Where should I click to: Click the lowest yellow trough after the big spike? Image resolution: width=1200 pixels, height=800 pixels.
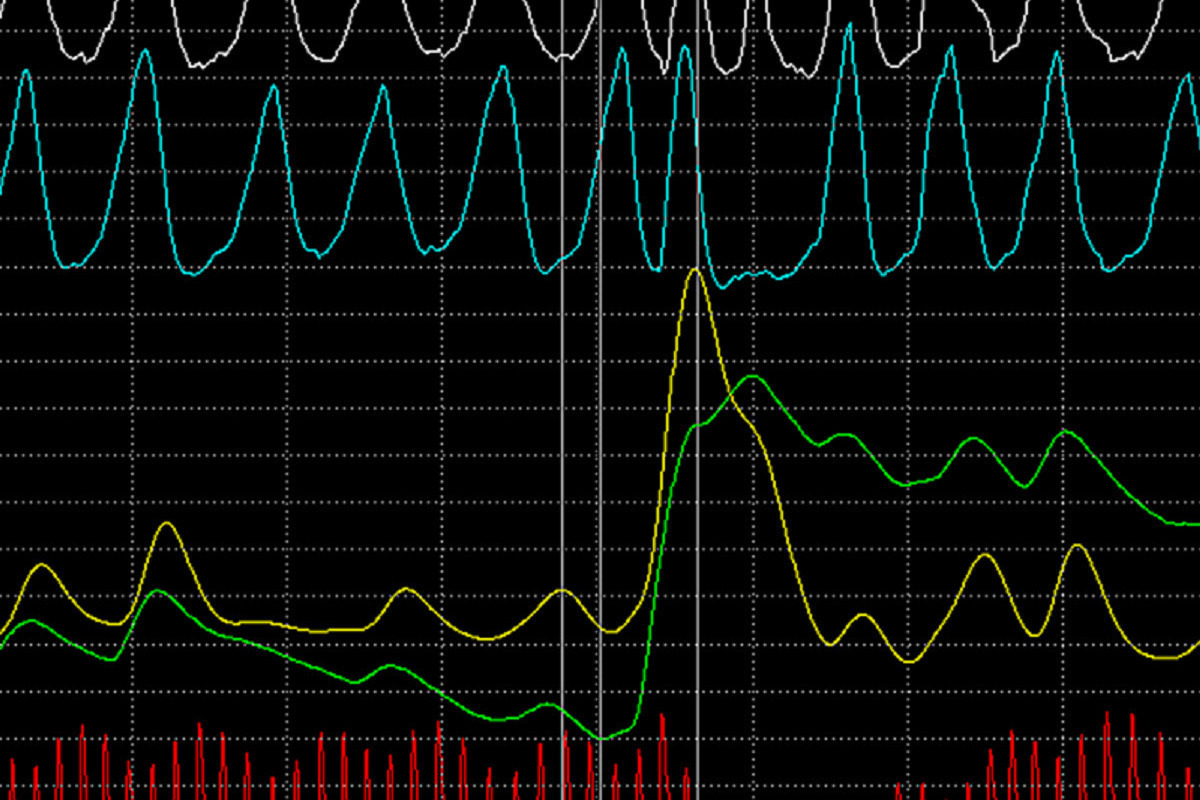tap(909, 661)
